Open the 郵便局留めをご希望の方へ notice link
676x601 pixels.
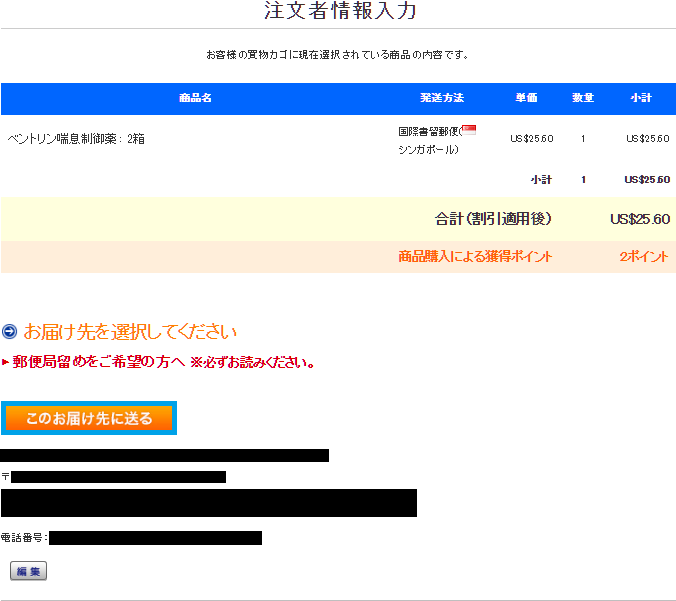pos(163,362)
